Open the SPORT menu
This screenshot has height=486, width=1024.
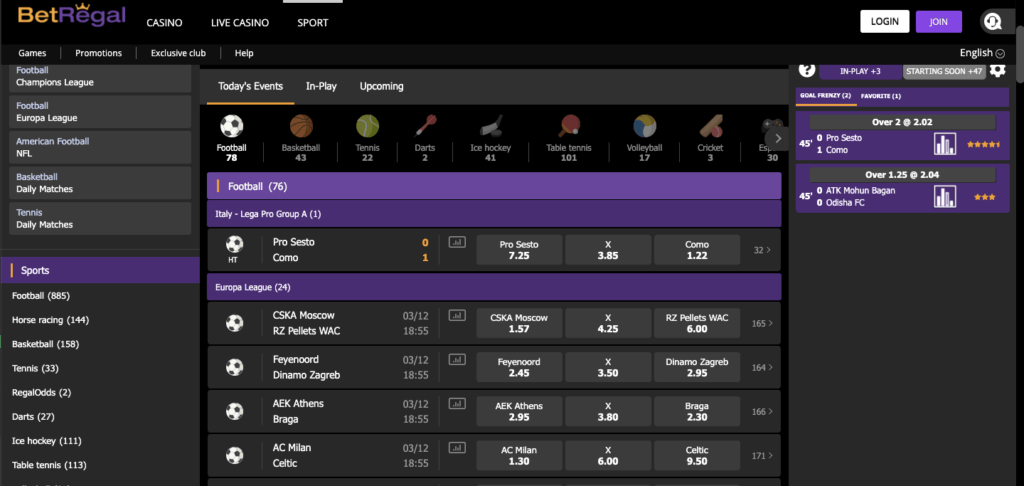click(x=313, y=22)
